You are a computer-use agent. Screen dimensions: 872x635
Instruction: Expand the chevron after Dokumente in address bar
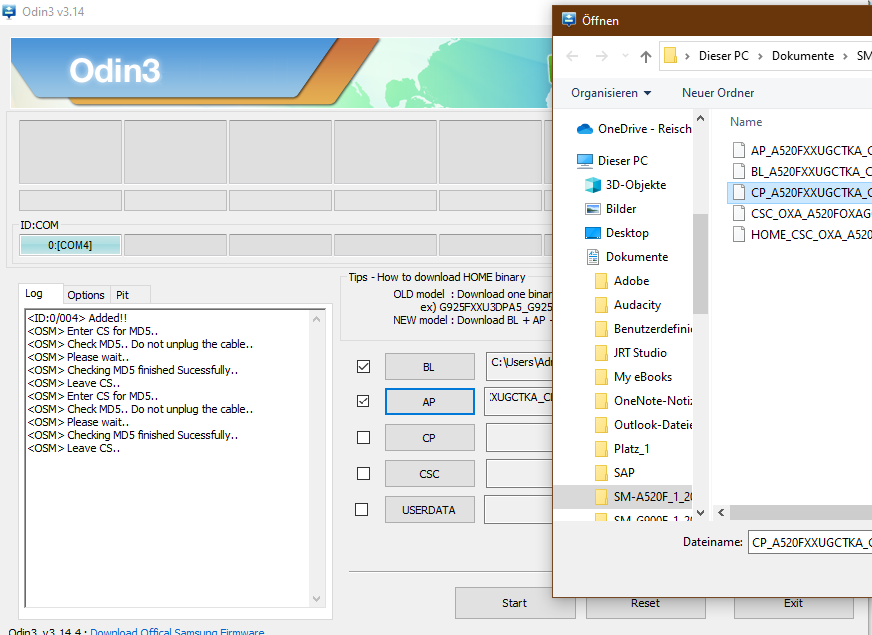845,56
